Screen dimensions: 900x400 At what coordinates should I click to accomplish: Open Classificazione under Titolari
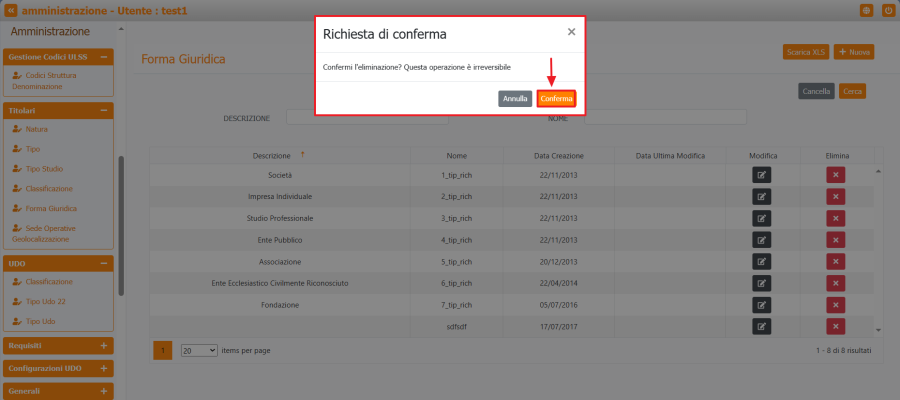click(42, 188)
